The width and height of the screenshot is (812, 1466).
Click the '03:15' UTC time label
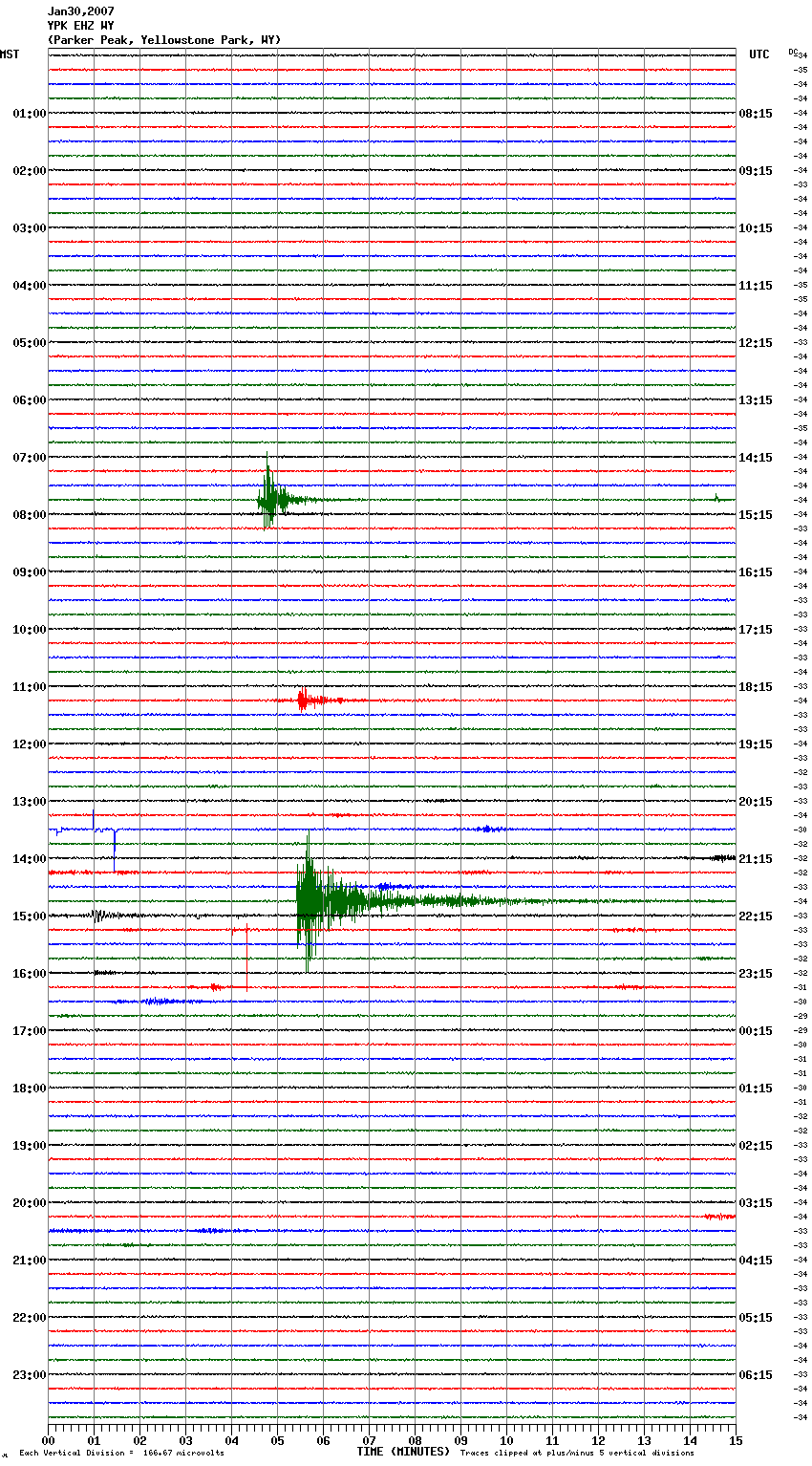[x=756, y=1203]
